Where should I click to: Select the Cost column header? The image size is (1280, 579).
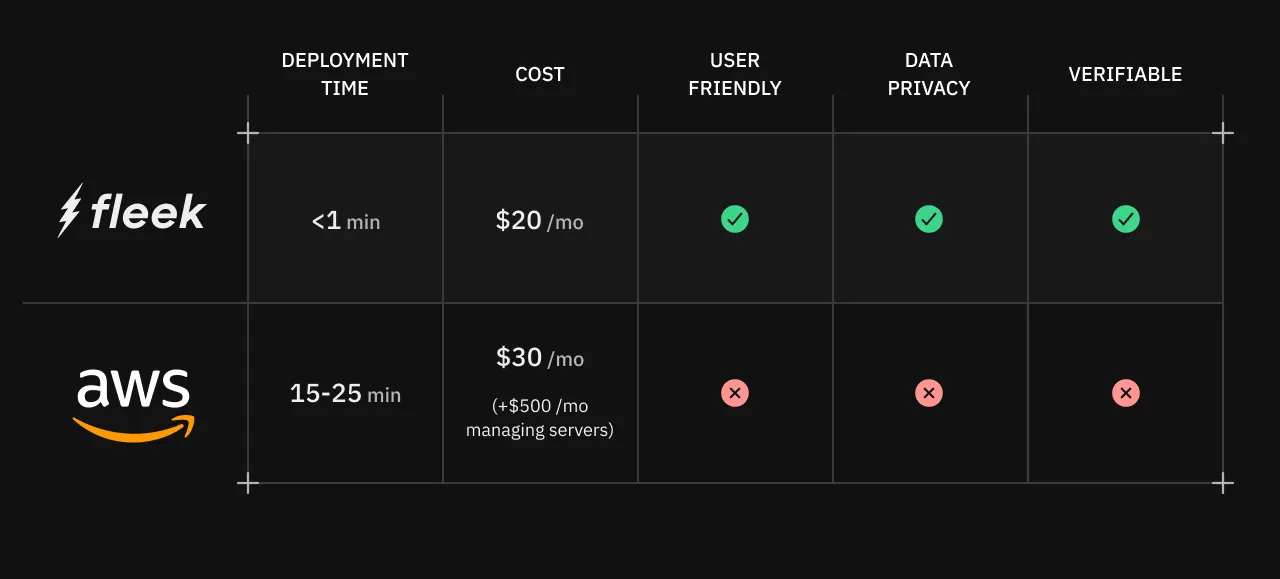pos(540,74)
